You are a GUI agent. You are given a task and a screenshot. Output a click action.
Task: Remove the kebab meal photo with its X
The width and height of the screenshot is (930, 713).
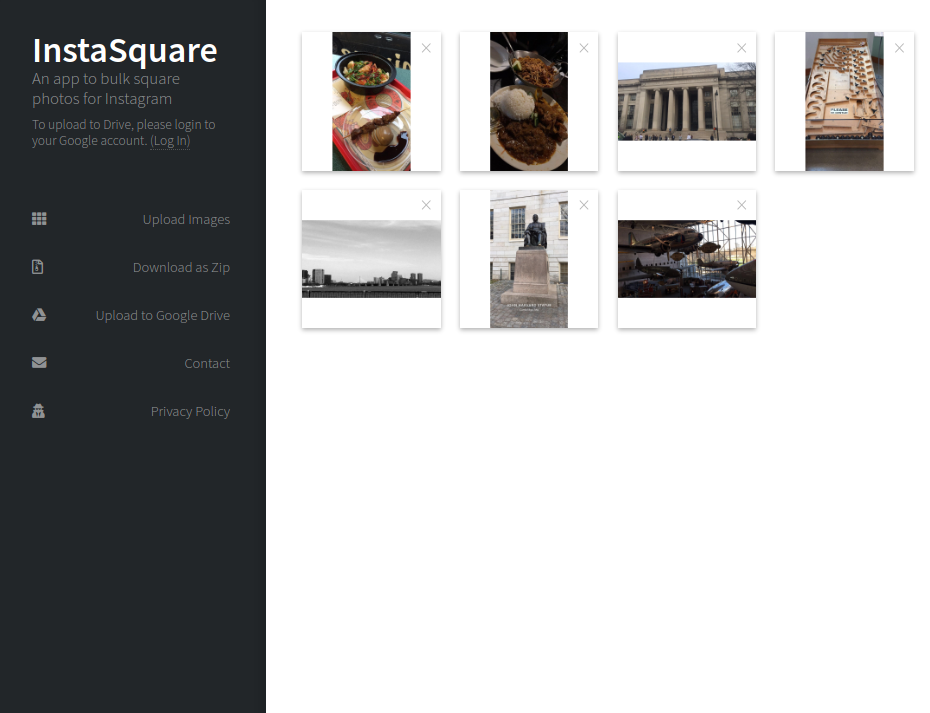tap(426, 47)
